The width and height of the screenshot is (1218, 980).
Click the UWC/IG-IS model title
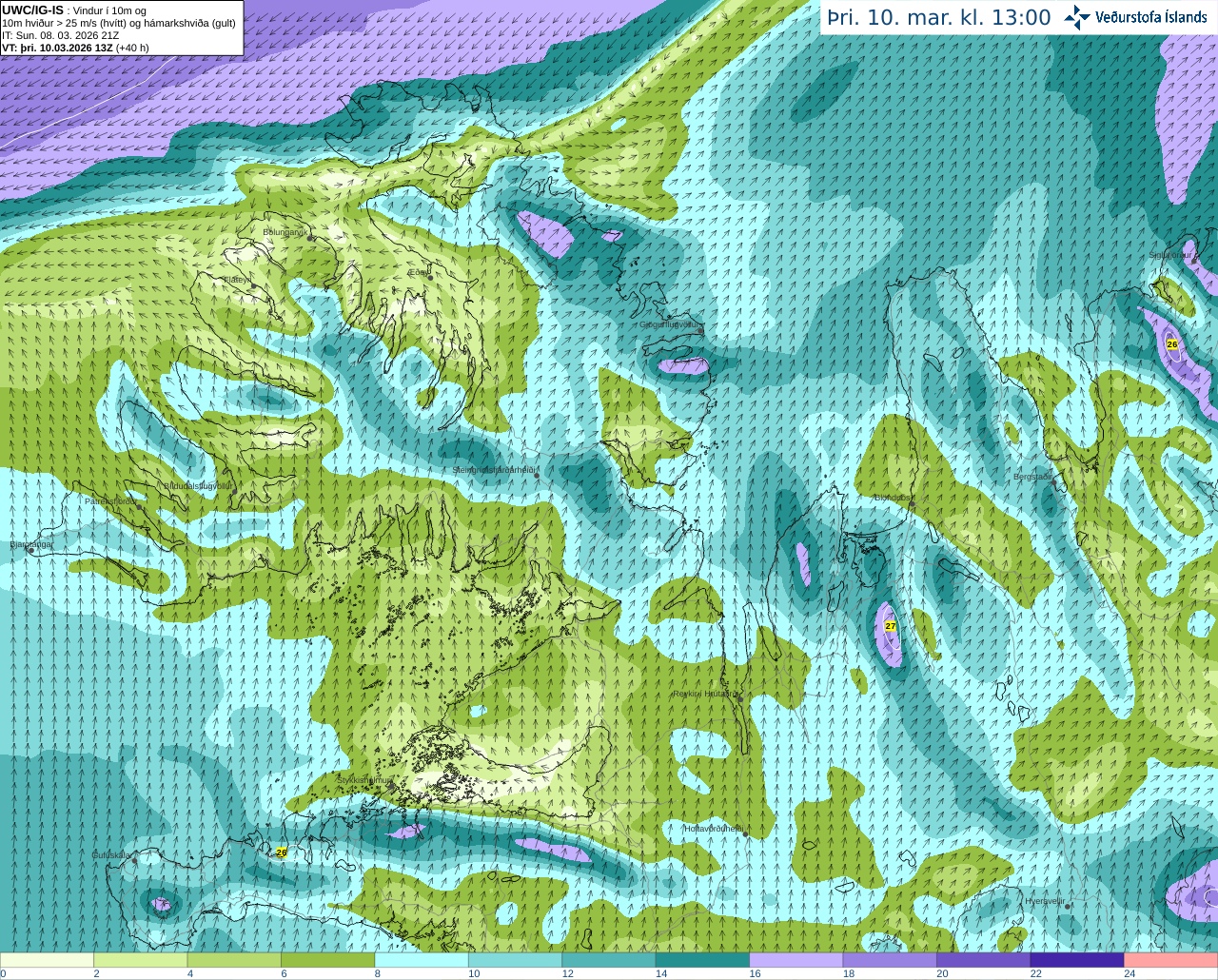32,10
